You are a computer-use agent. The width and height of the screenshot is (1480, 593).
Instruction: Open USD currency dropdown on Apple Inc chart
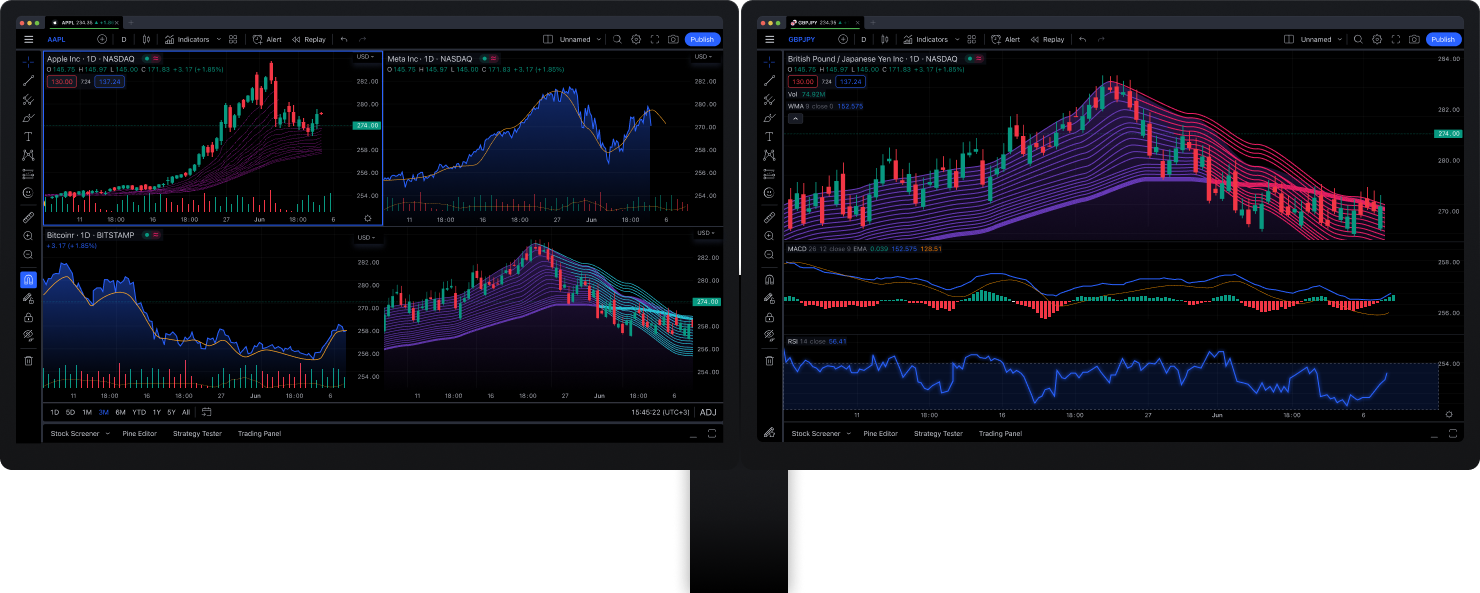click(x=366, y=57)
